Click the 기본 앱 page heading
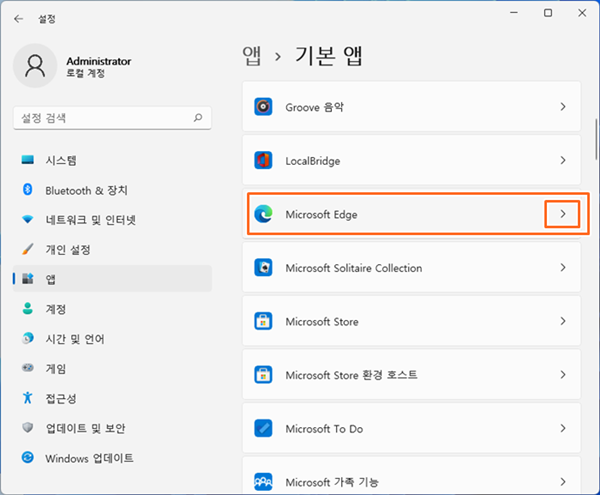 point(329,56)
